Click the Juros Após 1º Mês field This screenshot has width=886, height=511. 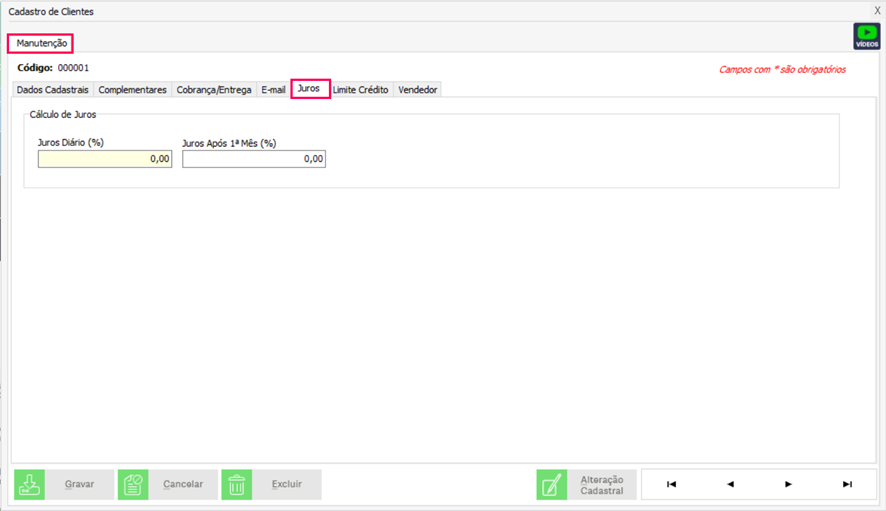coord(253,159)
